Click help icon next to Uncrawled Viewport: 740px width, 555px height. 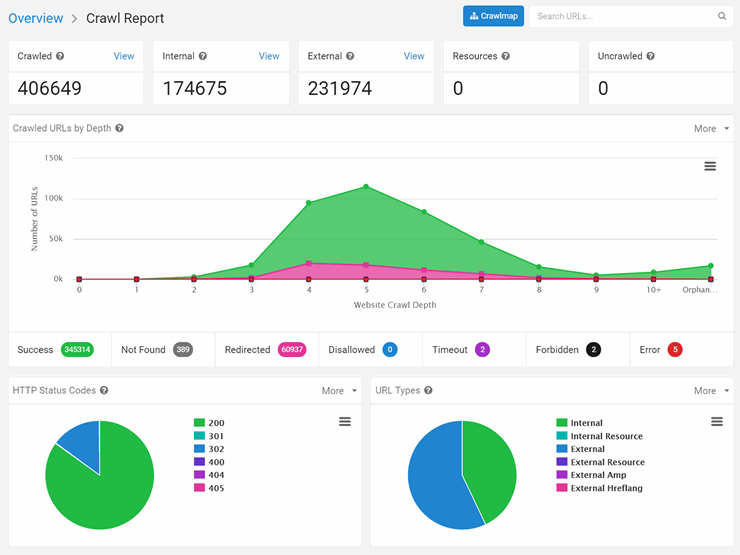tap(651, 57)
